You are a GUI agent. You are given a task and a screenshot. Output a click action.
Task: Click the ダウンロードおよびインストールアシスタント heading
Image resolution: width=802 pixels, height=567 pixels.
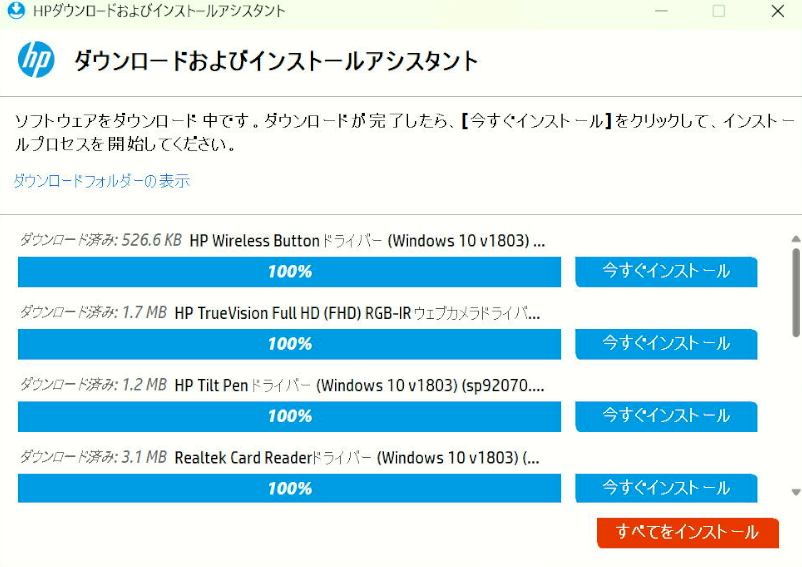276,61
